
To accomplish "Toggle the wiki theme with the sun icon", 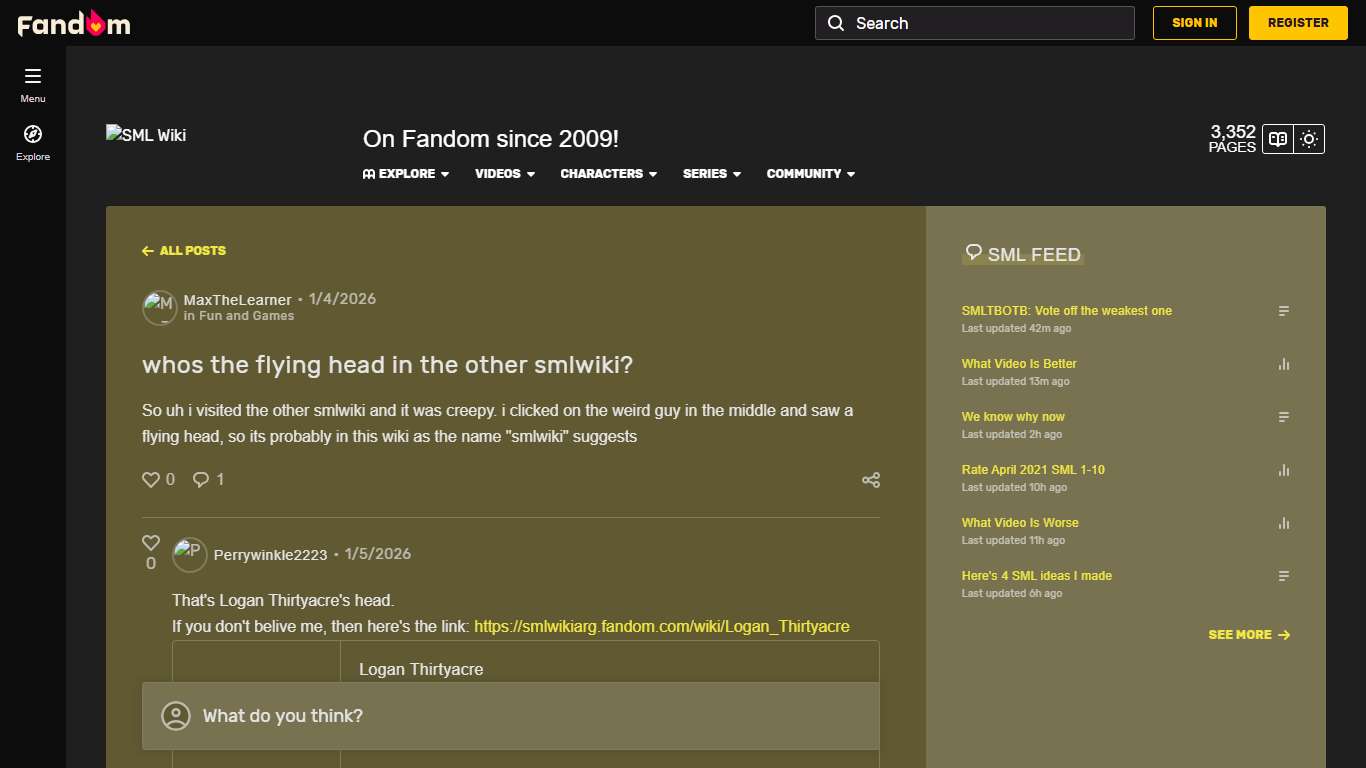I will (x=1310, y=139).
